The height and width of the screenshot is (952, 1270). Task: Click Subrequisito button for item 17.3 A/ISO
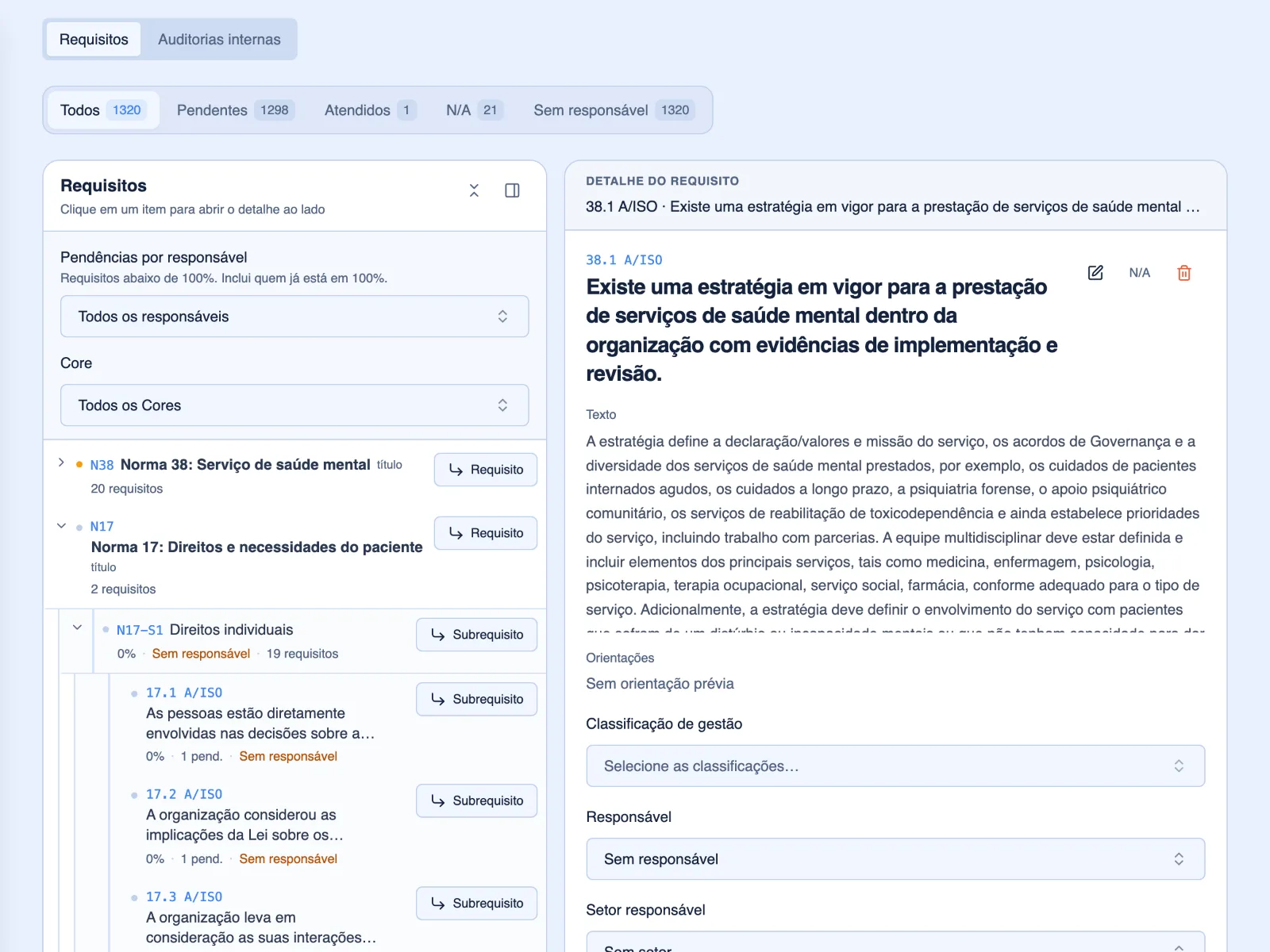(476, 903)
